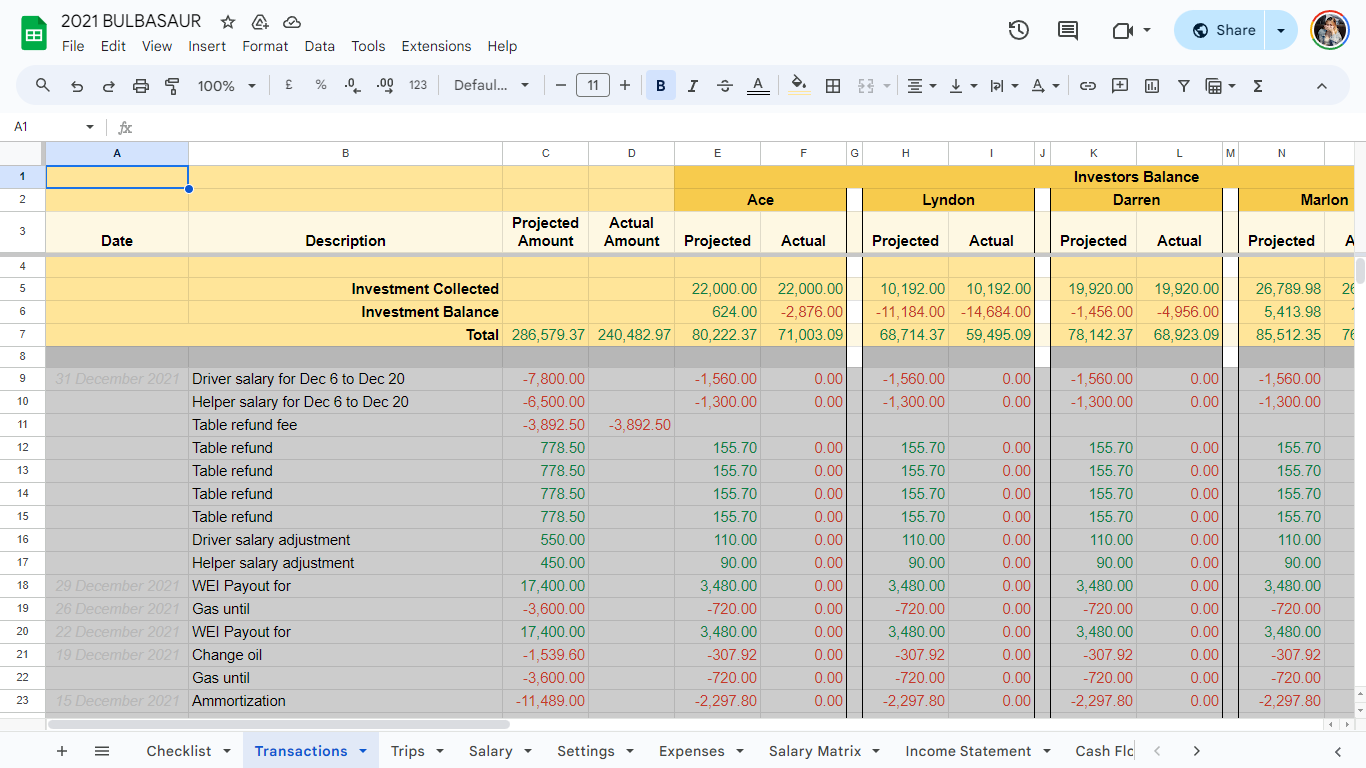The image size is (1366, 768).
Task: Open the Transactions tab dropdown arrow
Action: click(363, 751)
